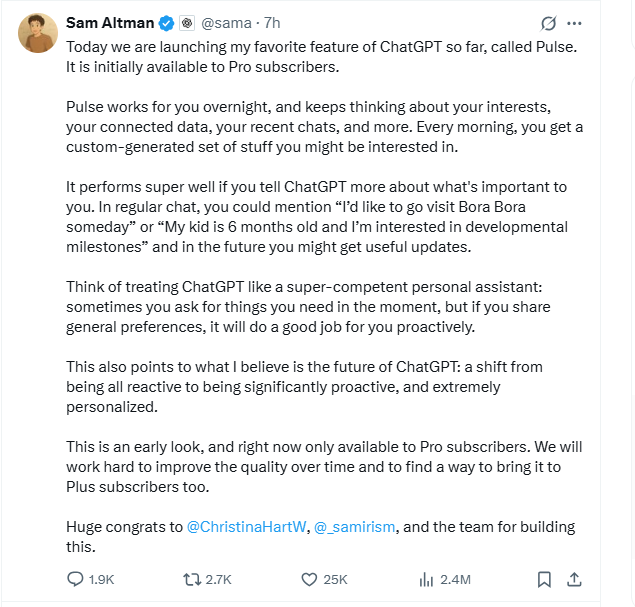Click the Grok icon beside the more menu

click(x=548, y=23)
